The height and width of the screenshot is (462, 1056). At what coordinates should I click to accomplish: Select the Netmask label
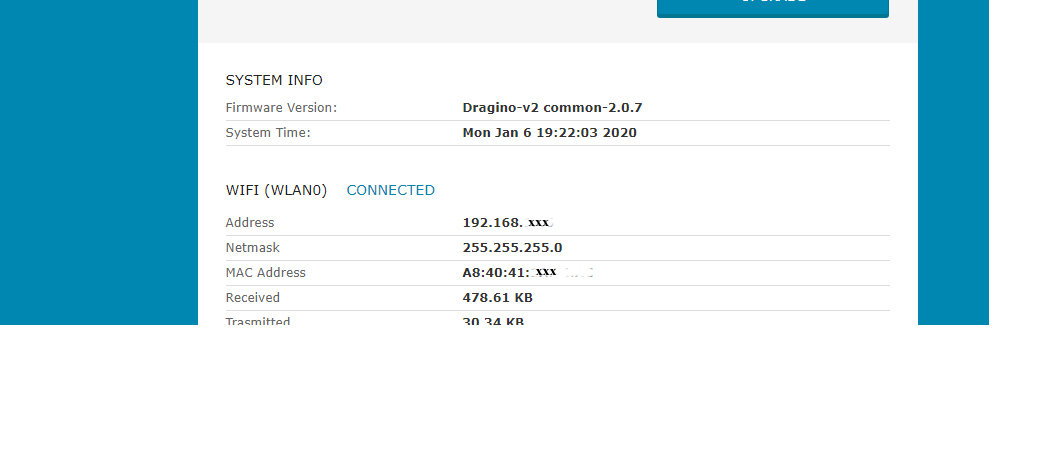[x=253, y=247]
